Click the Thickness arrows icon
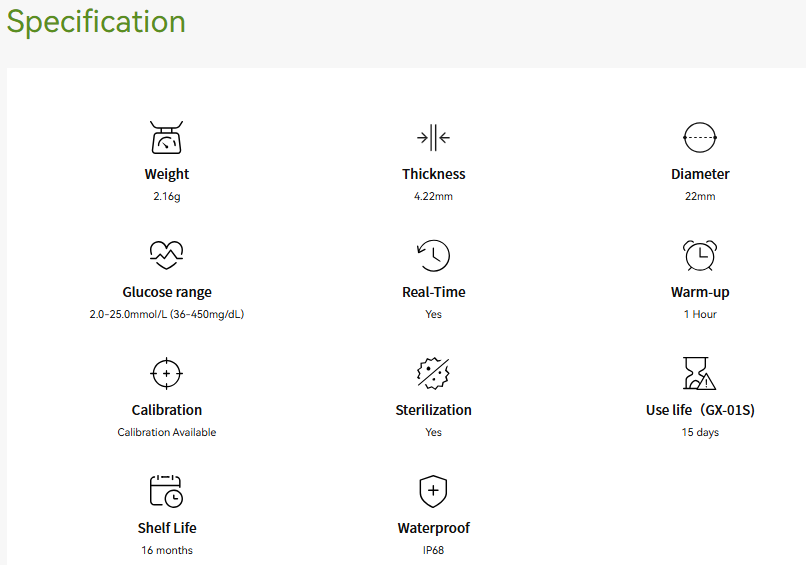Screen dimensions: 806x565 (433, 137)
